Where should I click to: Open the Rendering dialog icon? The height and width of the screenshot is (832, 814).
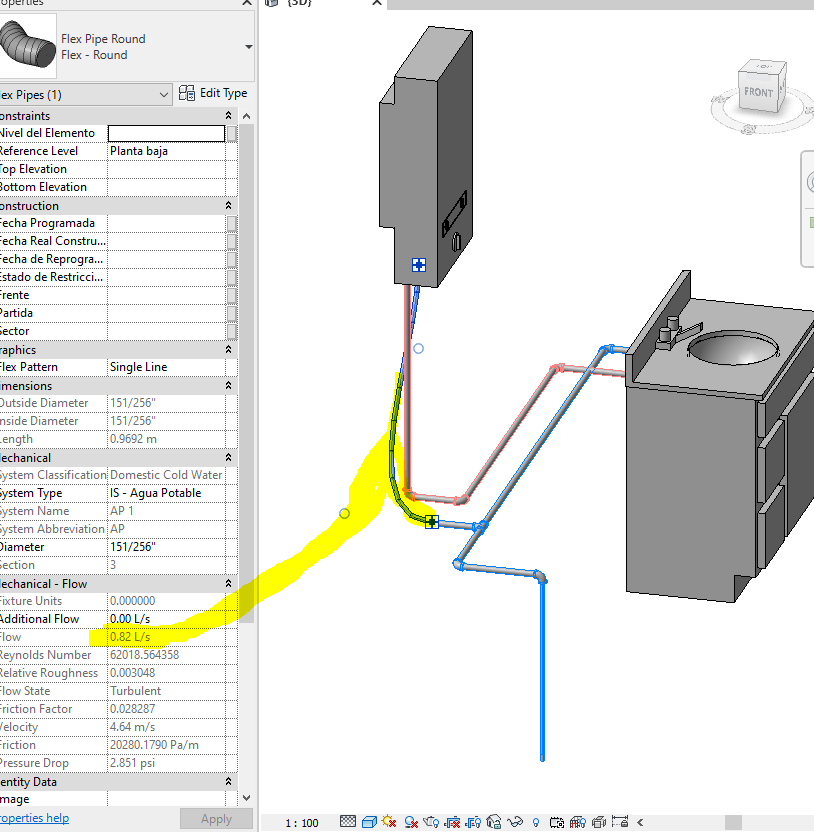point(431,820)
